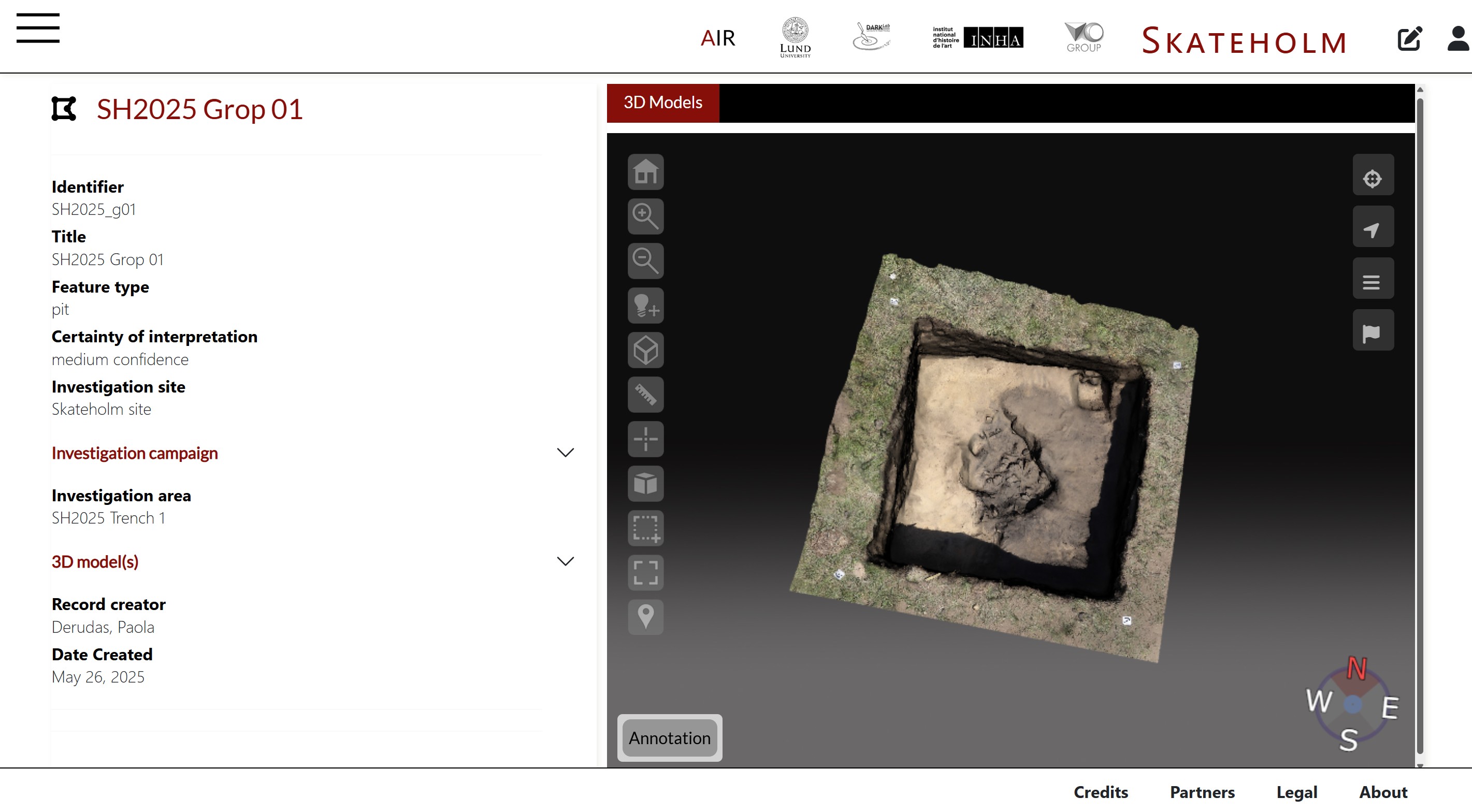Expand the Investigation campaign section
This screenshot has width=1472, height=812.
pyautogui.click(x=565, y=453)
